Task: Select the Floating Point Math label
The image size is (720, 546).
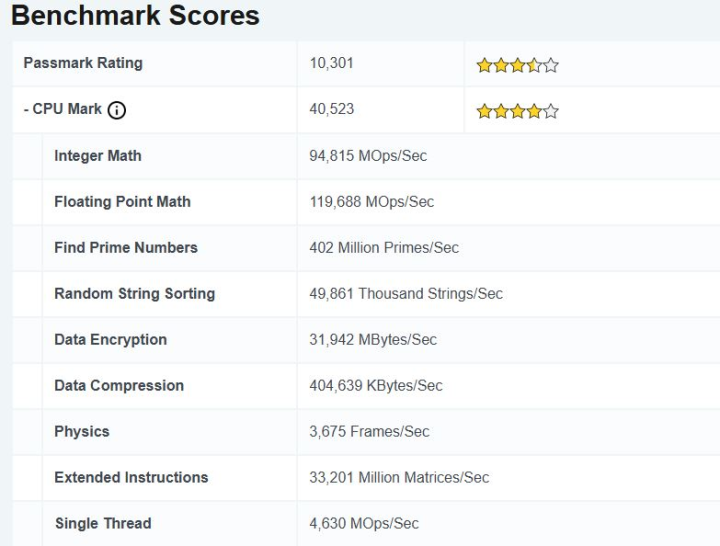Action: coord(122,202)
